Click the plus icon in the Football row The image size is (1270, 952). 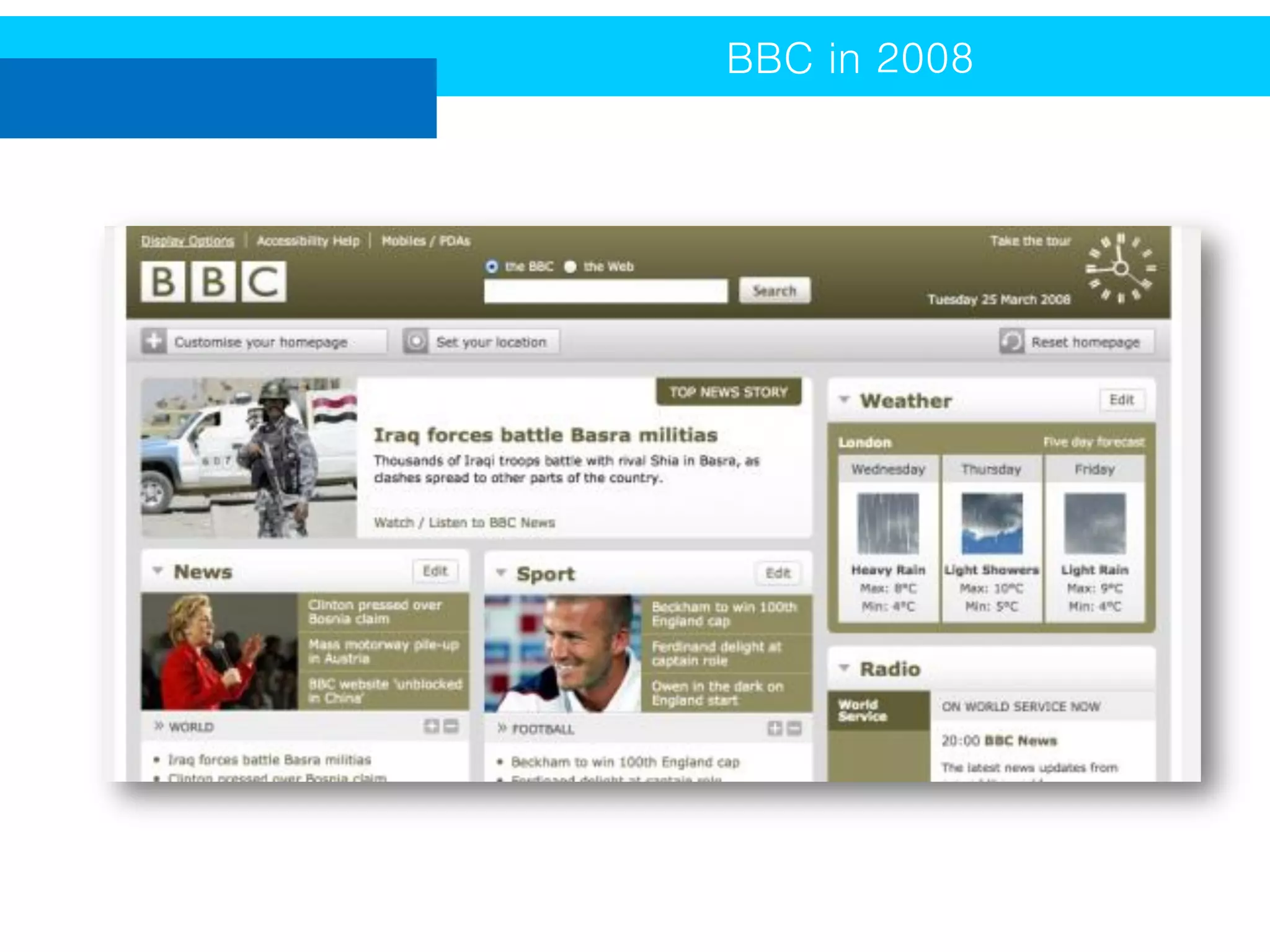(775, 728)
